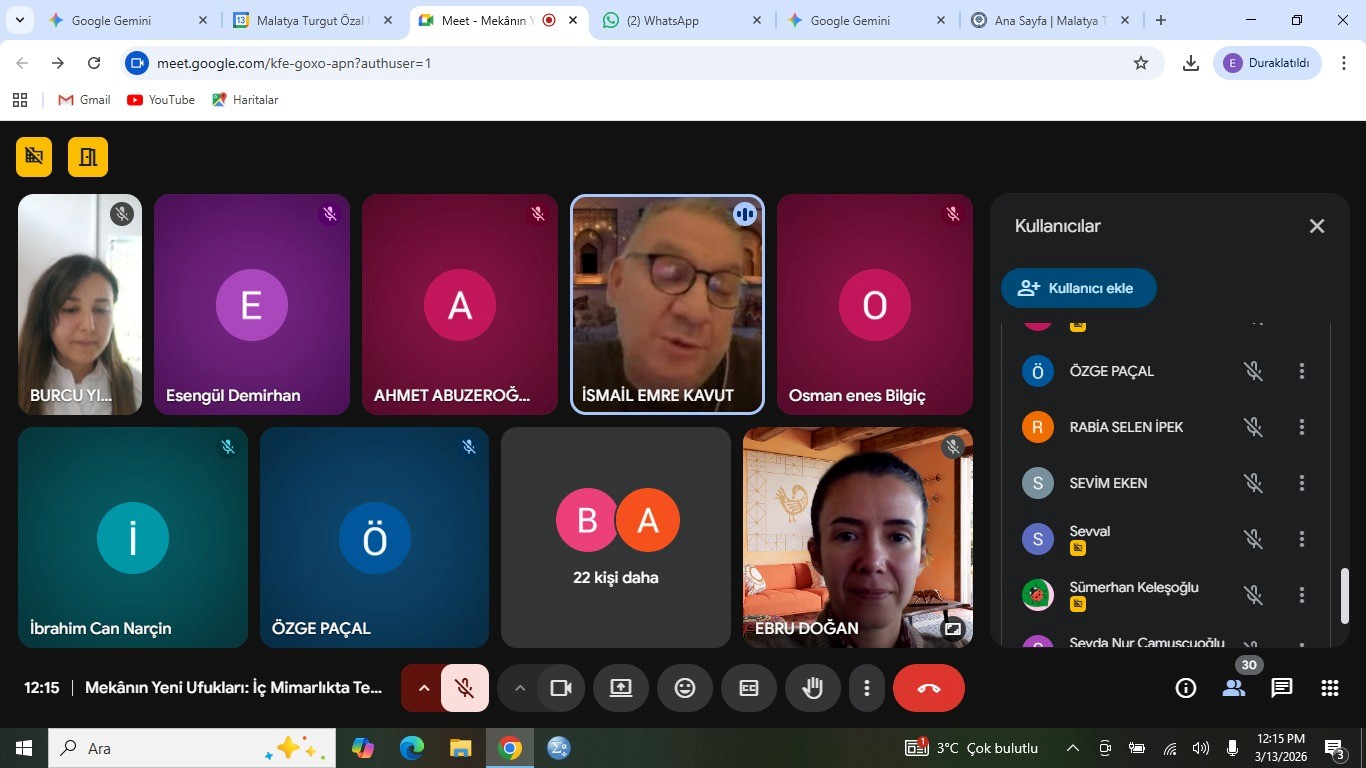
Task: Share your screen with the present button
Action: (x=621, y=688)
